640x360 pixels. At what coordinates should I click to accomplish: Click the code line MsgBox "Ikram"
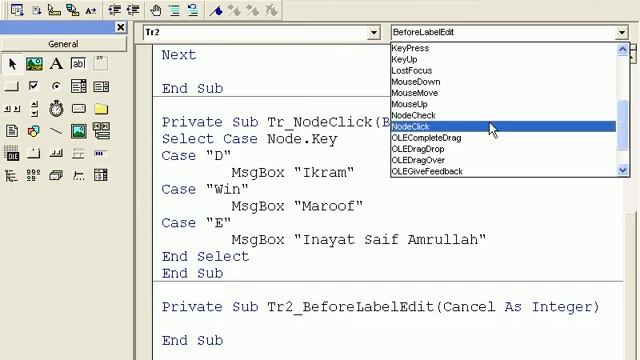pyautogui.click(x=293, y=173)
